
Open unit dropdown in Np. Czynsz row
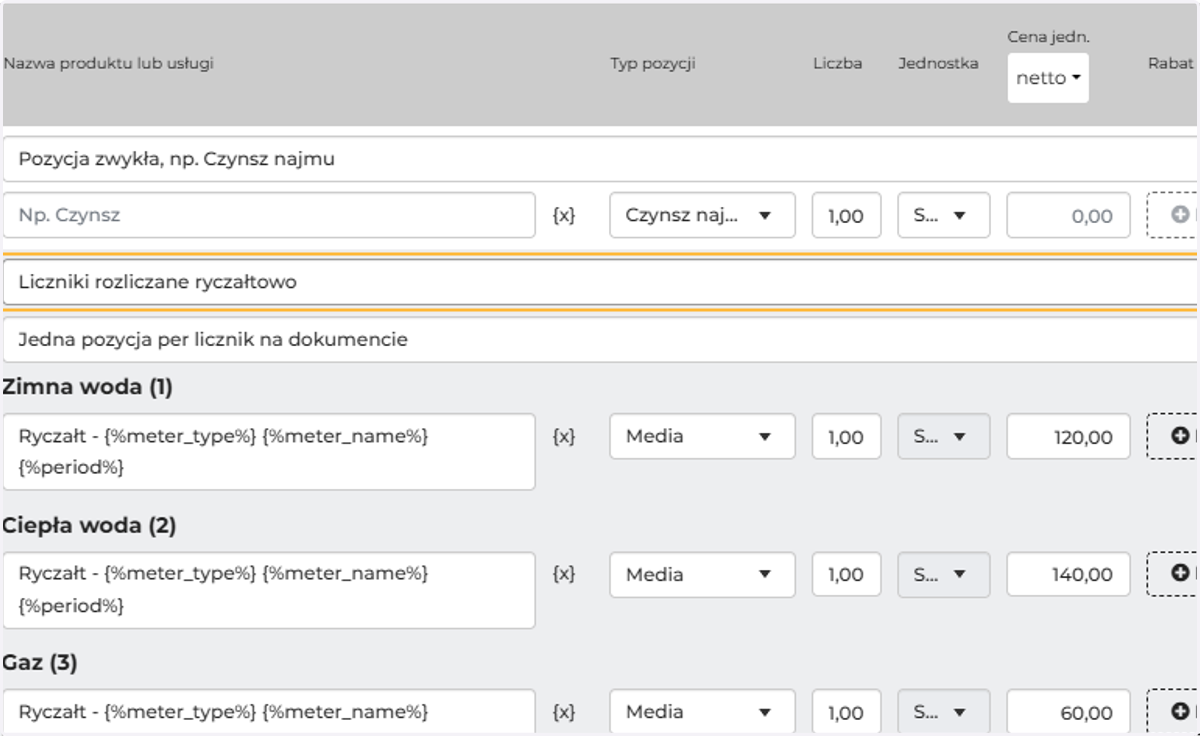click(944, 215)
